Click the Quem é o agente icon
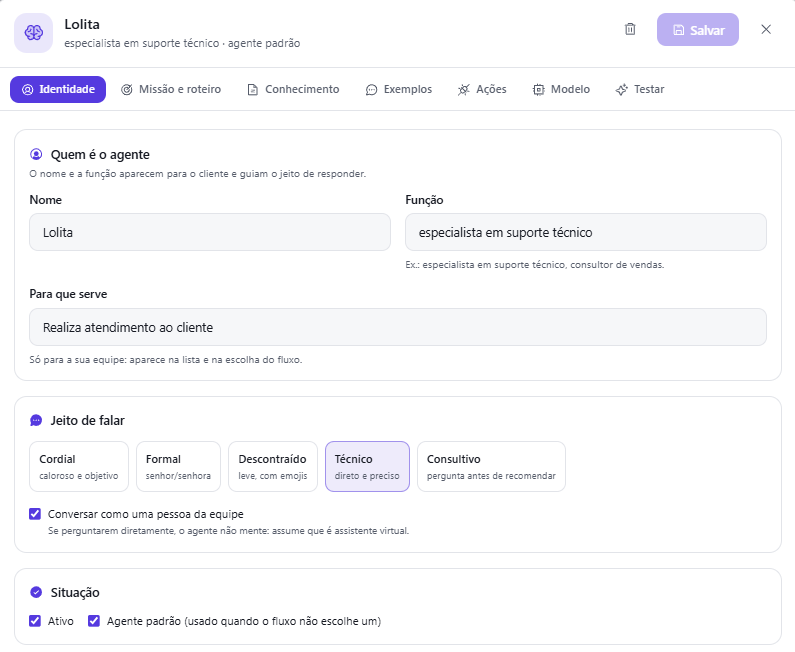 (x=36, y=154)
